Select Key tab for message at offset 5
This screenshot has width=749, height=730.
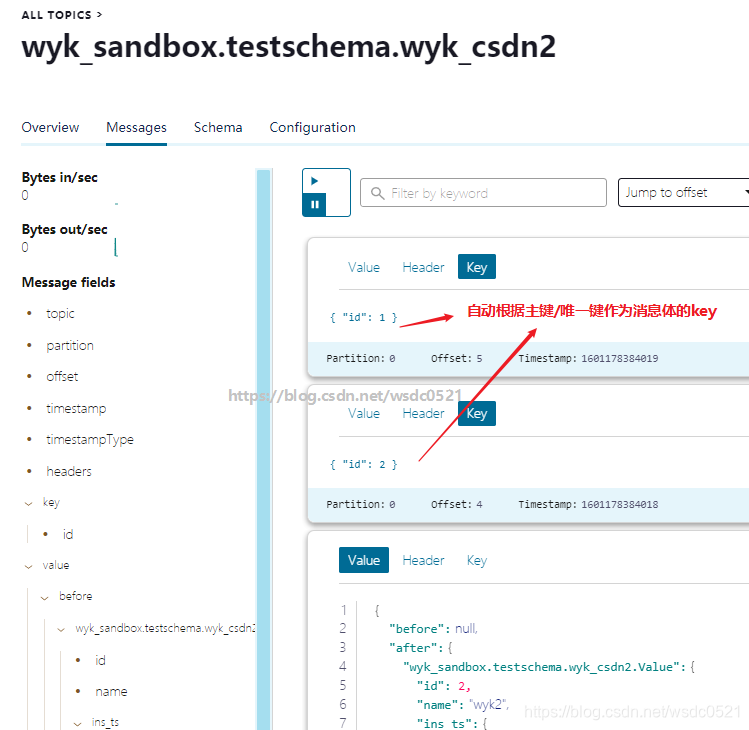[477, 267]
